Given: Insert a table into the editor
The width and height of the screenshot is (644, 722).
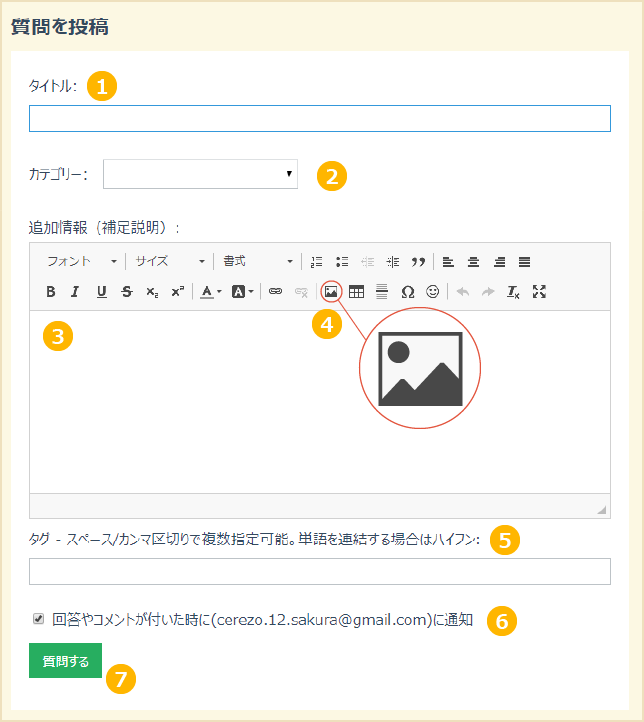Looking at the screenshot, I should click(x=356, y=292).
